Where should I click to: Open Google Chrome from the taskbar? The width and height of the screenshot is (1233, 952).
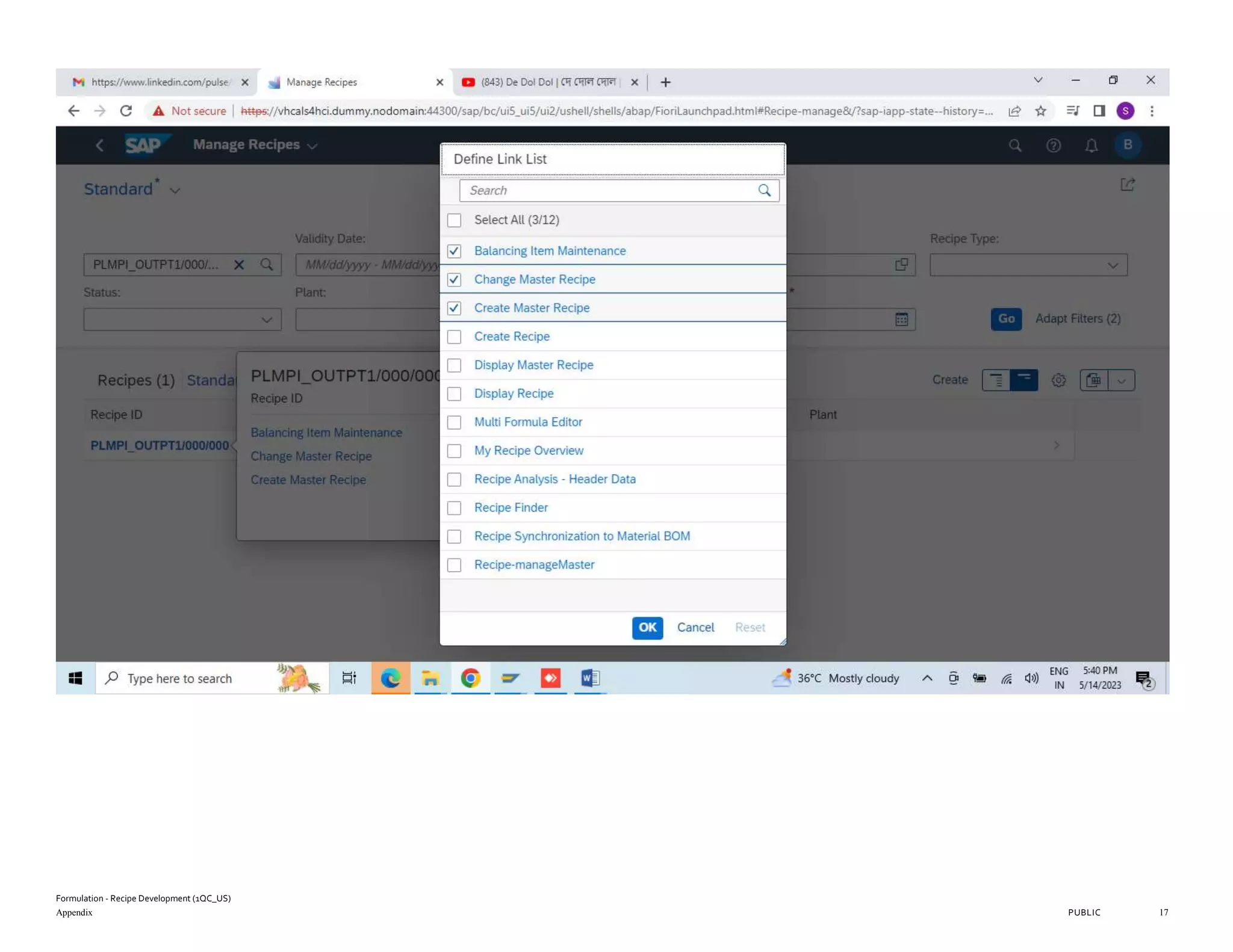(470, 678)
